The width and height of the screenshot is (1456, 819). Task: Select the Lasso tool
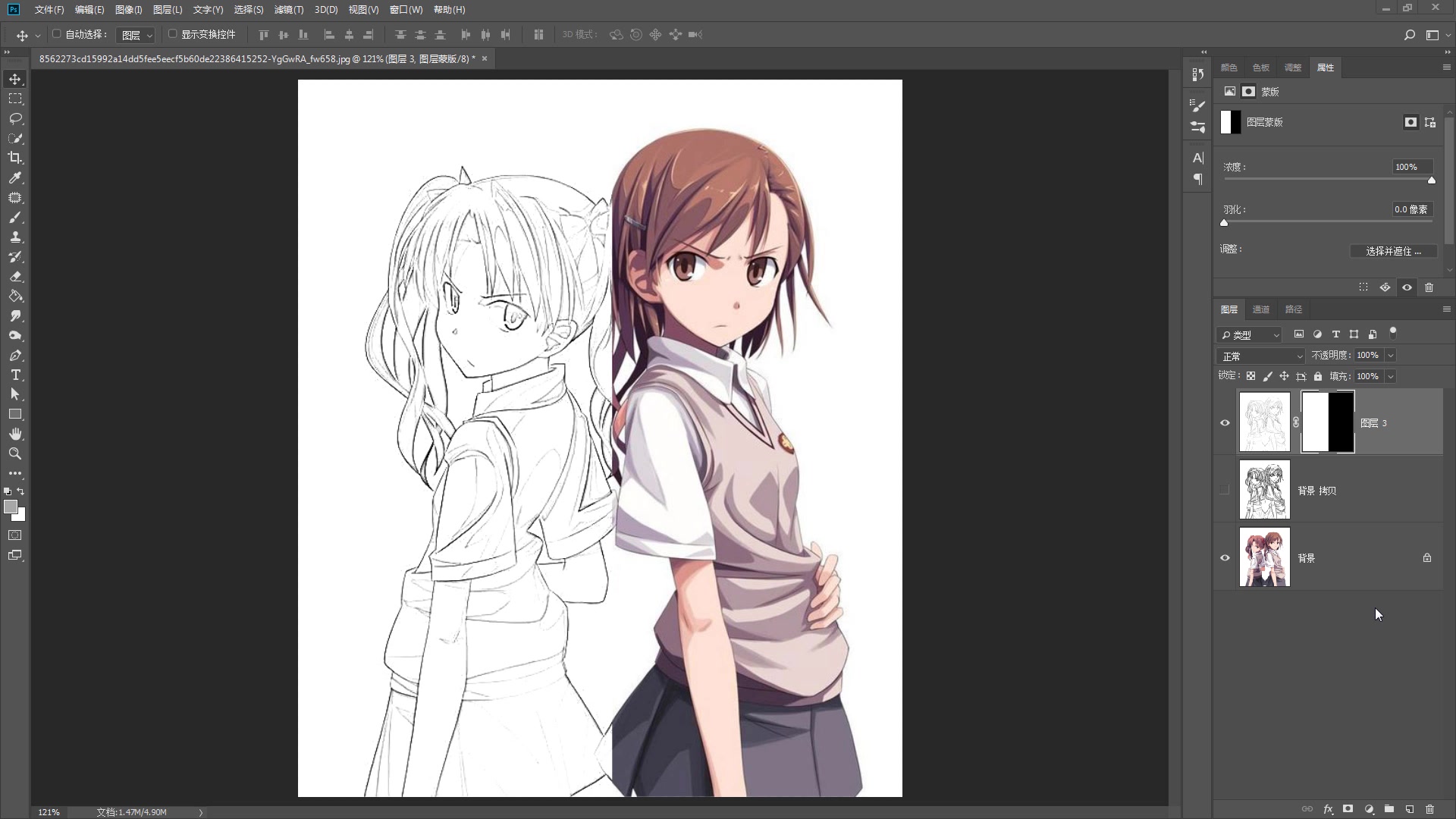(15, 119)
